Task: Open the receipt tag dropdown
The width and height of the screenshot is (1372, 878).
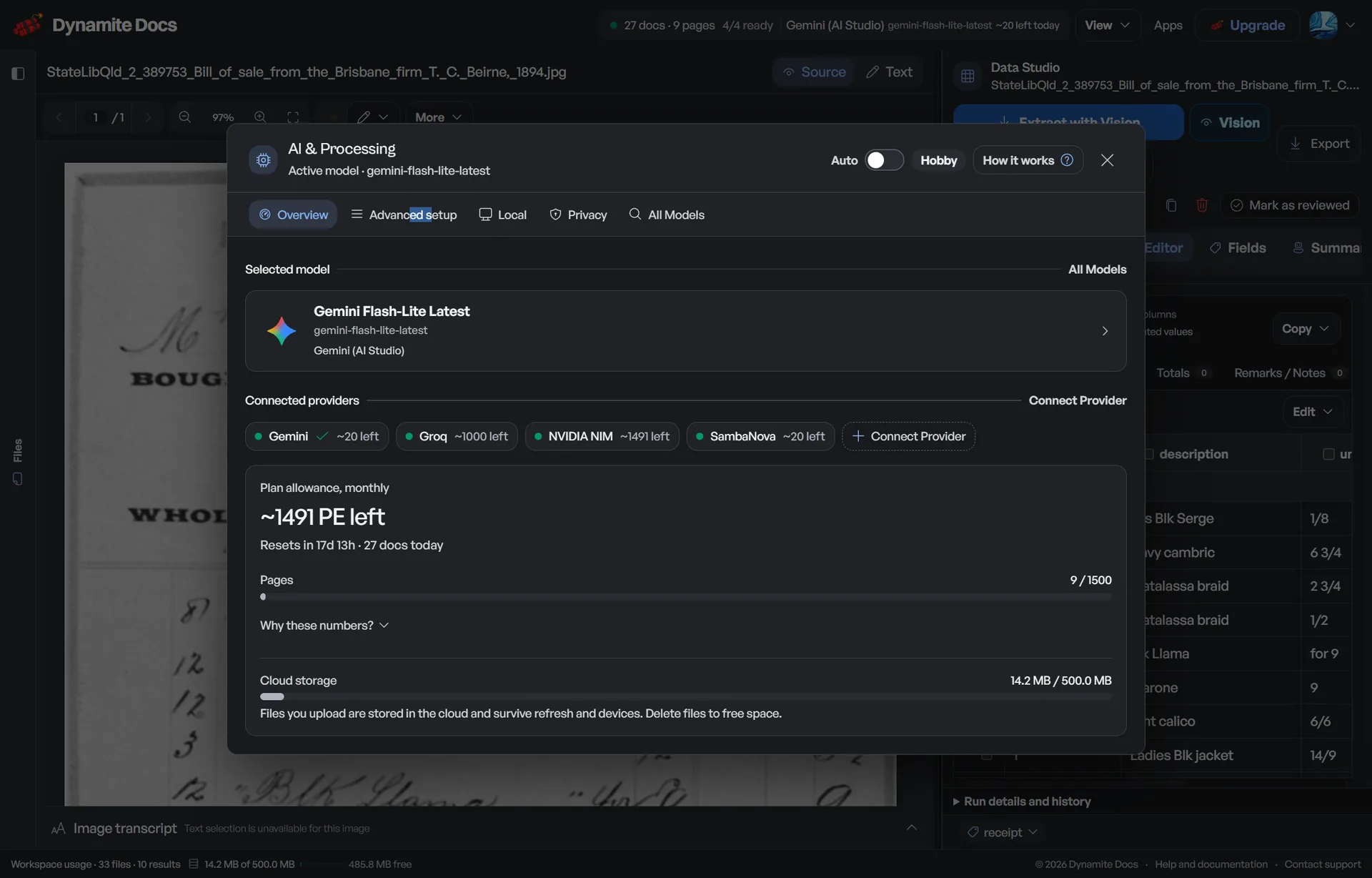Action: coord(1001,832)
